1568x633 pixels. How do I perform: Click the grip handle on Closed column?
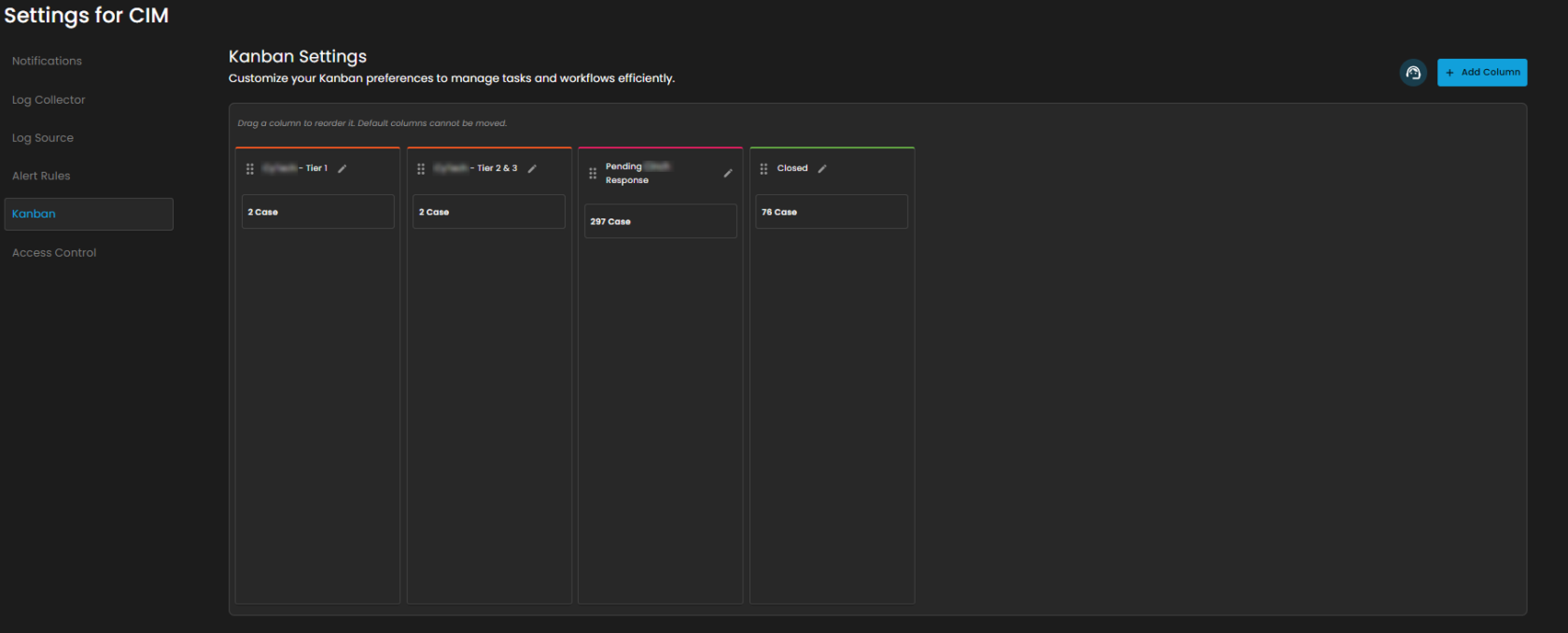point(763,169)
